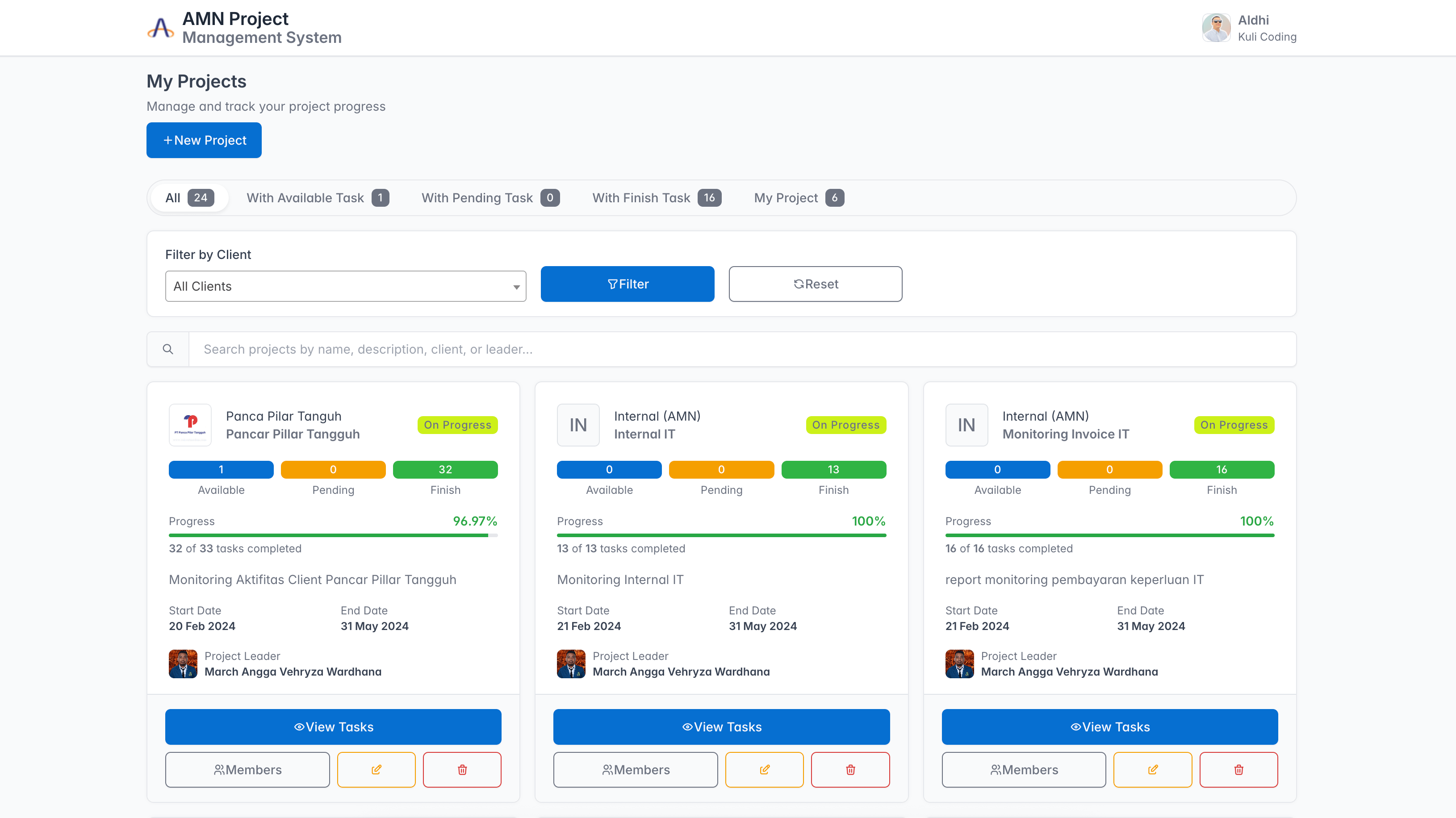
Task: Show the My Project tab
Action: [x=798, y=198]
